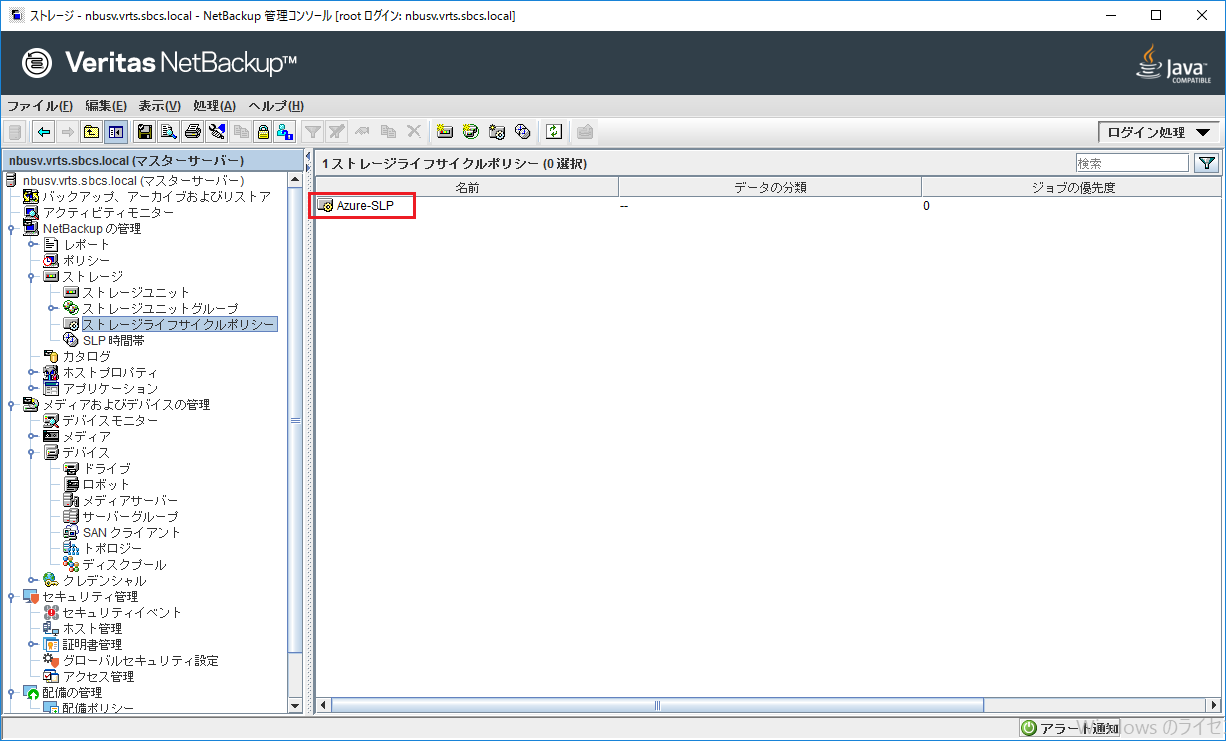Click the new storage lifecycle policy toolbar icon
Screen dimensions: 1226x741
[496, 131]
